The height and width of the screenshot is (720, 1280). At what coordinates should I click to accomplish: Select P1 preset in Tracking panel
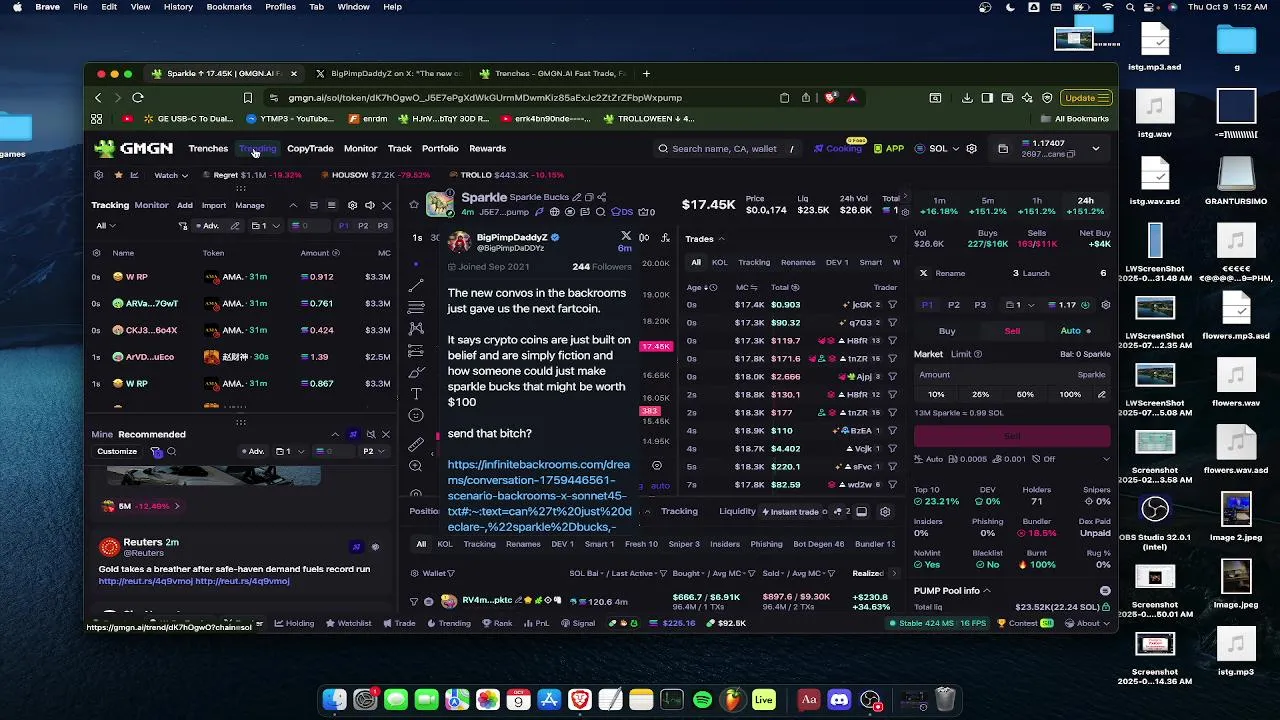343,226
